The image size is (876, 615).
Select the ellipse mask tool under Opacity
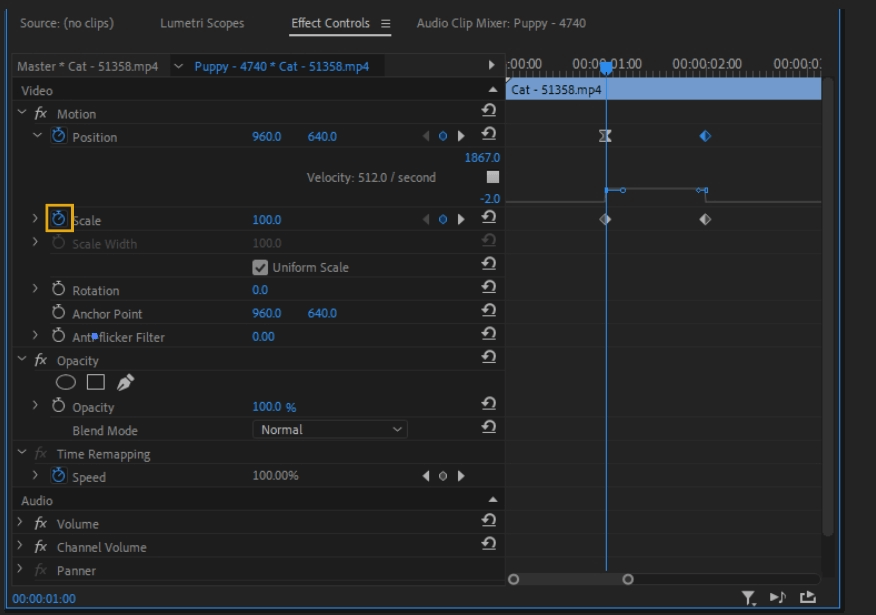[65, 382]
